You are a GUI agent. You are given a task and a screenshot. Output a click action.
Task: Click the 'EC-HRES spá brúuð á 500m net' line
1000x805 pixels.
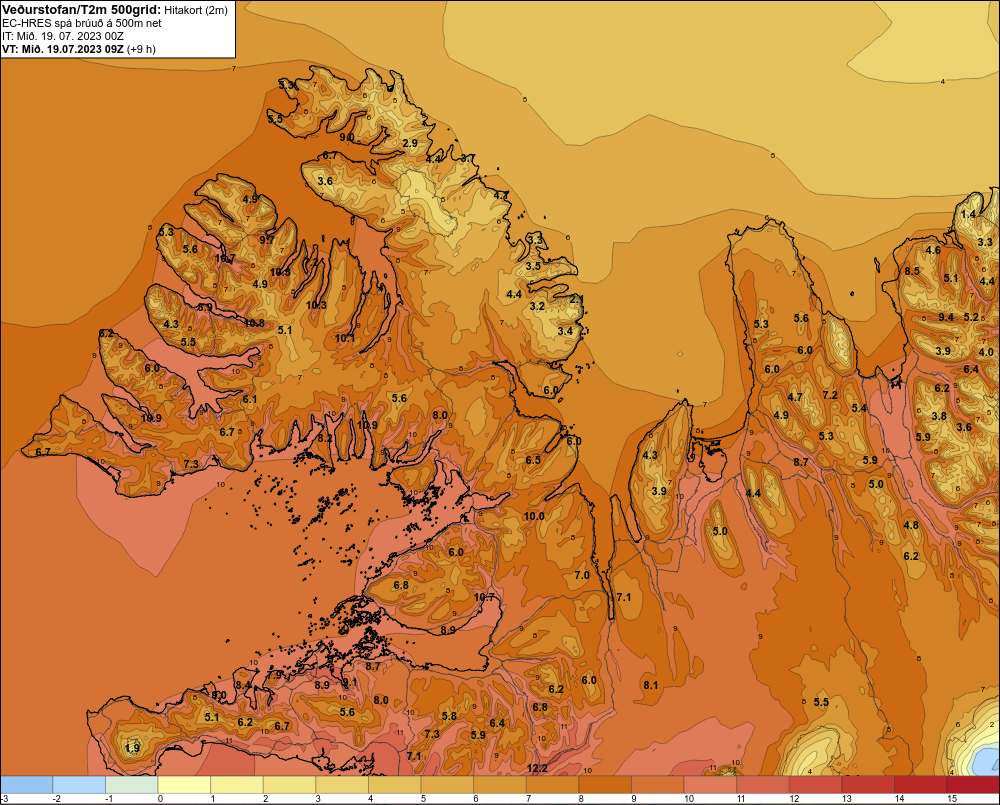point(82,23)
